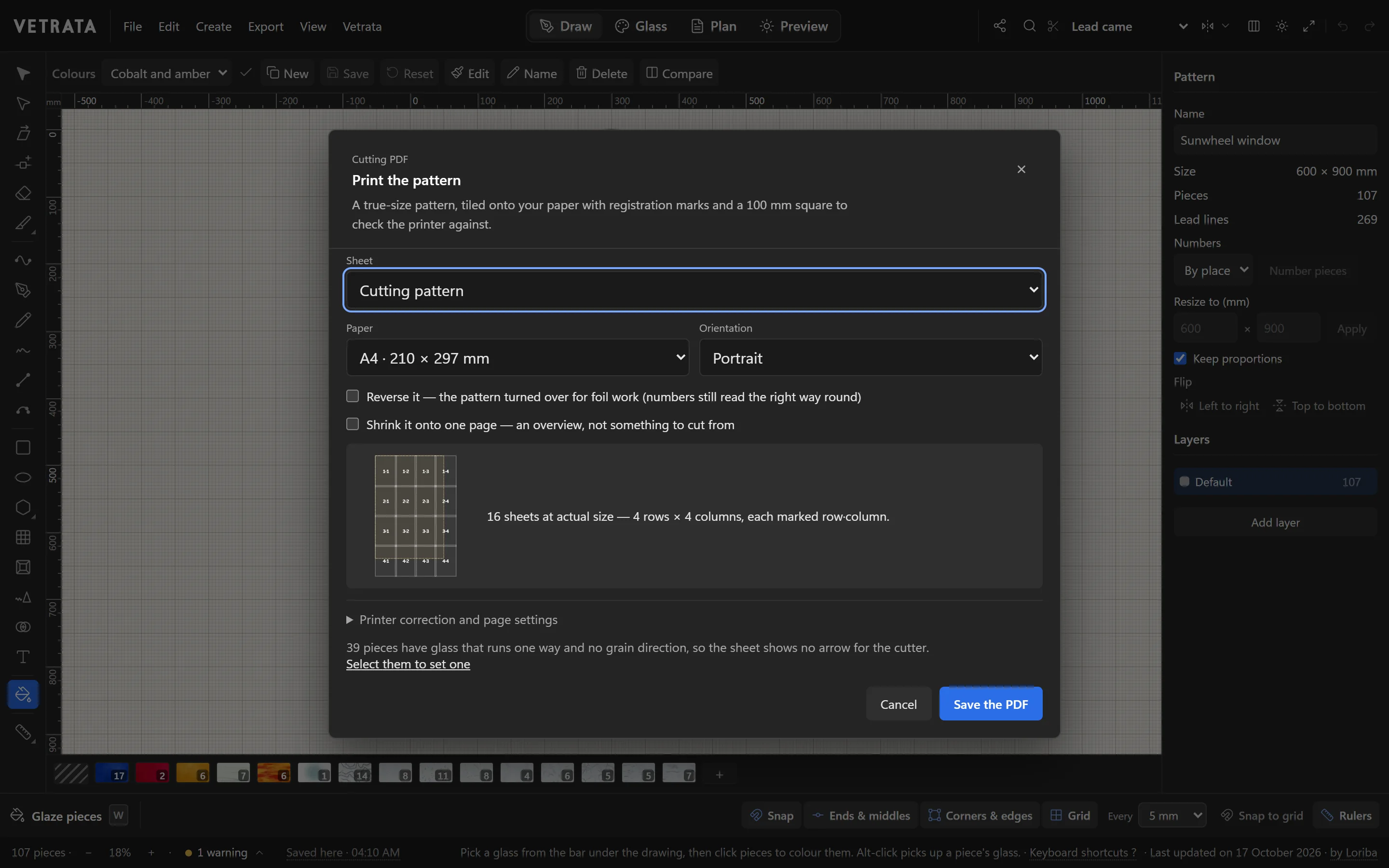Expand Printer correction and page settings
Screen dimensions: 1389x868
tap(452, 620)
